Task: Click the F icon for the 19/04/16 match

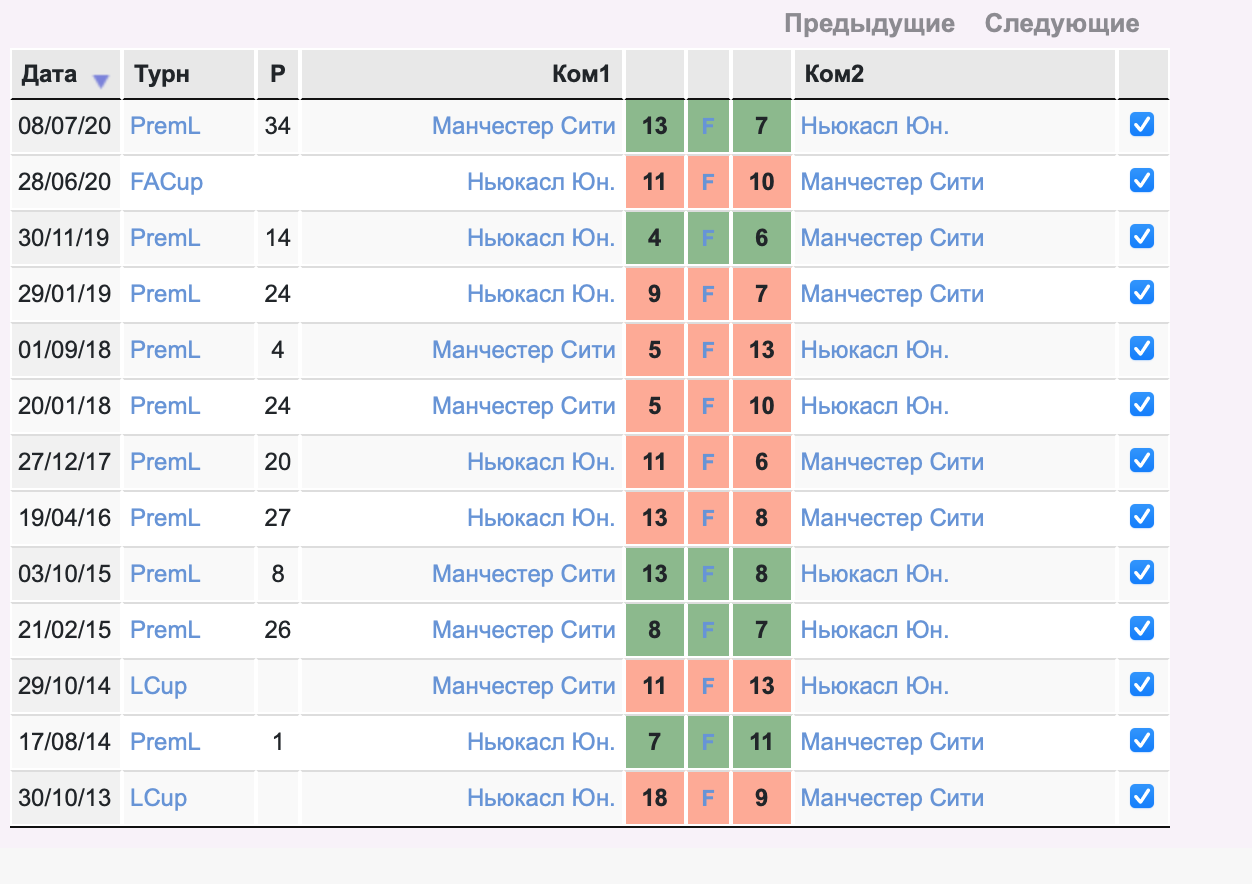Action: click(x=708, y=518)
